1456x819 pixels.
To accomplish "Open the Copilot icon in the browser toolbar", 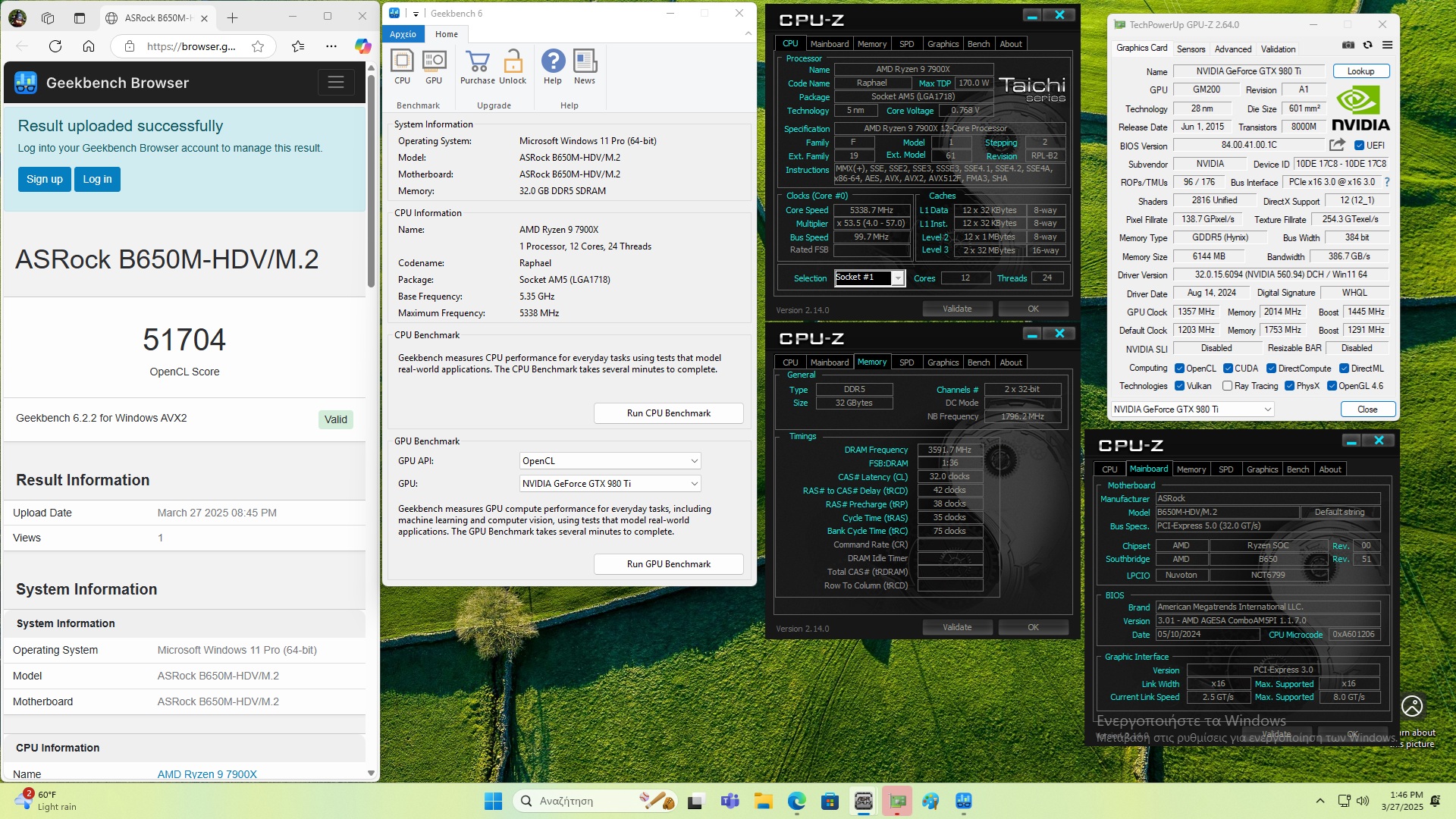I will tap(363, 46).
